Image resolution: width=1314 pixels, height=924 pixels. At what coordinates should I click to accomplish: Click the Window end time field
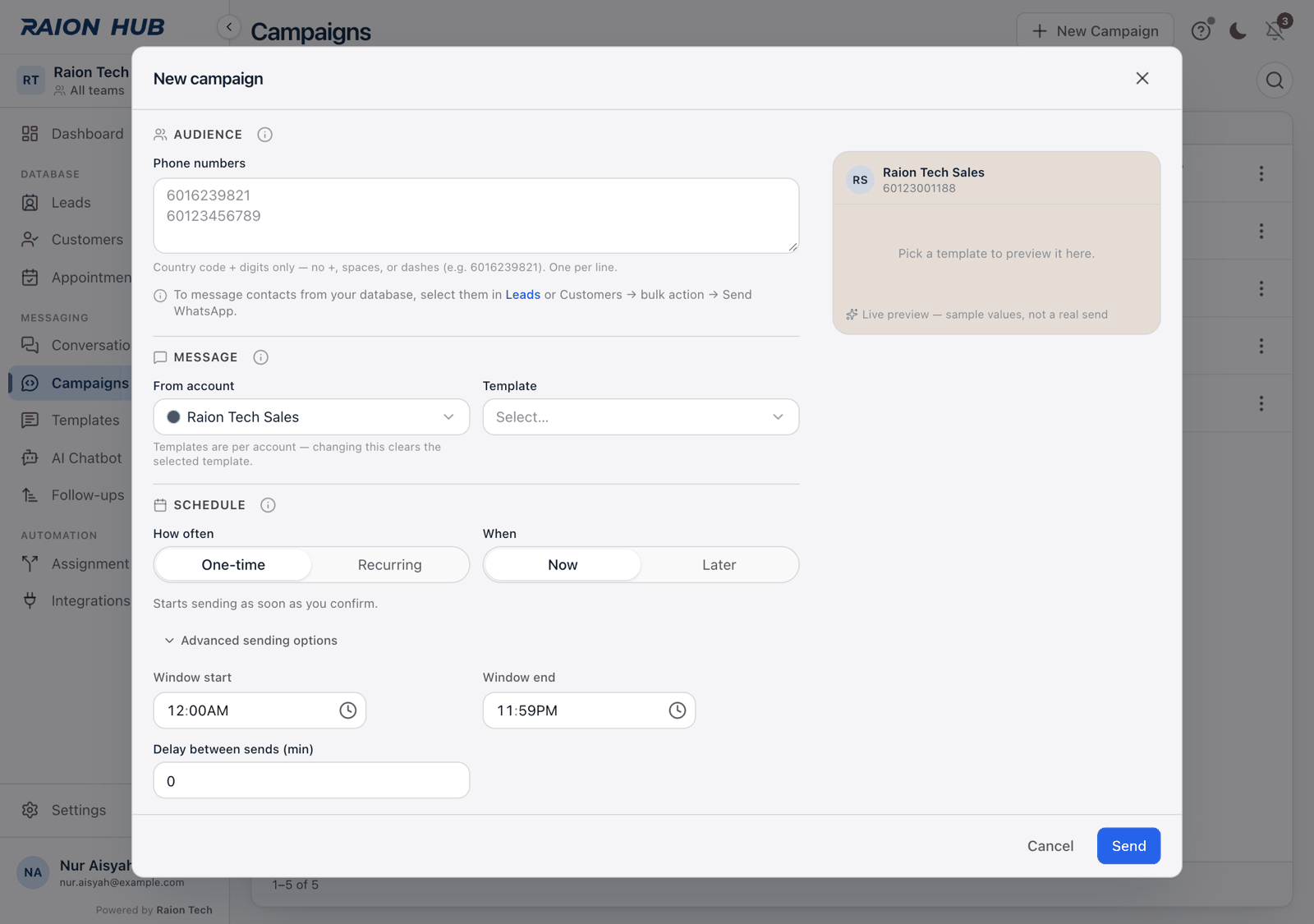point(589,710)
